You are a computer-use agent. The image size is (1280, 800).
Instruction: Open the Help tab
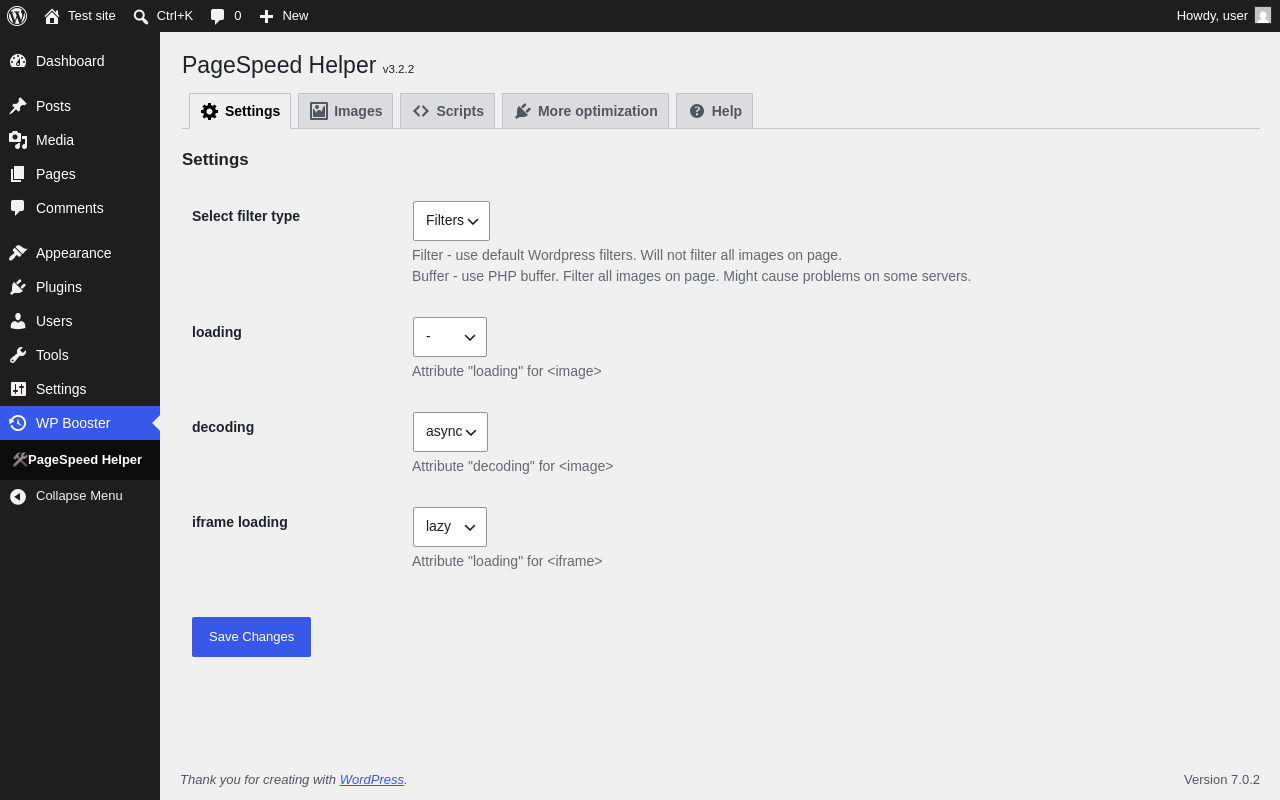714,111
